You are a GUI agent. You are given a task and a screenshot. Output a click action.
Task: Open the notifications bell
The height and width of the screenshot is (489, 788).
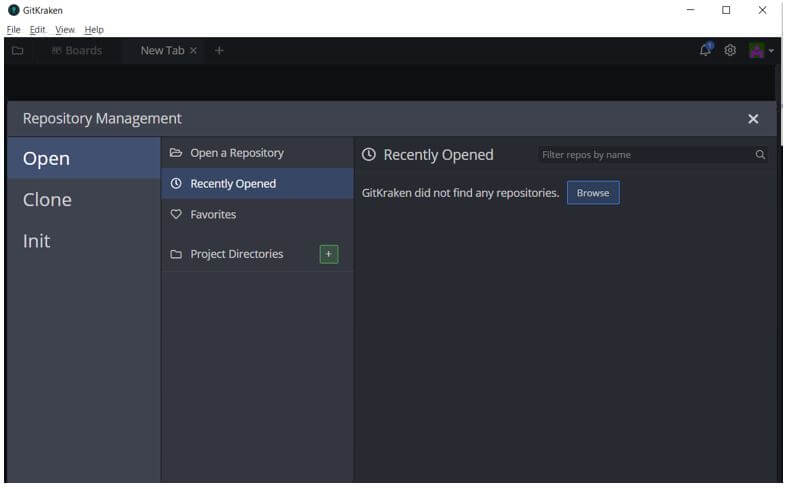[706, 50]
